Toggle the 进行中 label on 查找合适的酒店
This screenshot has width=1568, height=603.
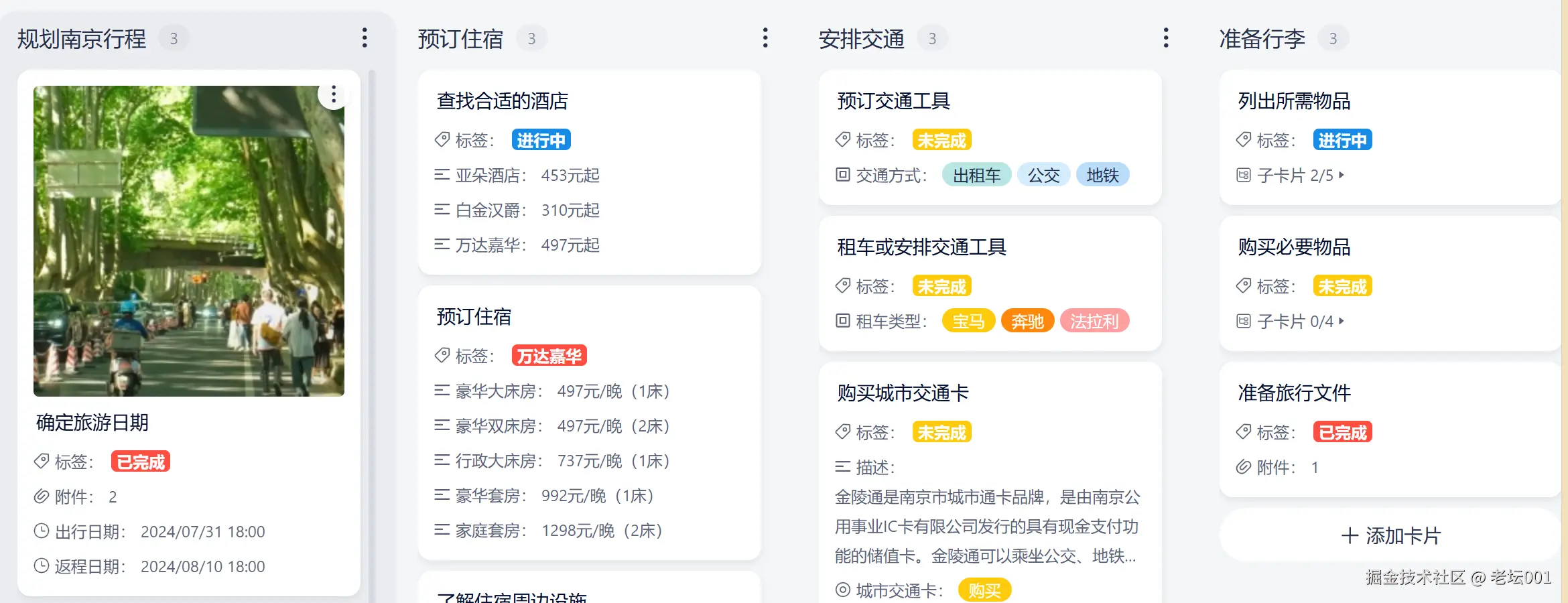click(x=541, y=139)
